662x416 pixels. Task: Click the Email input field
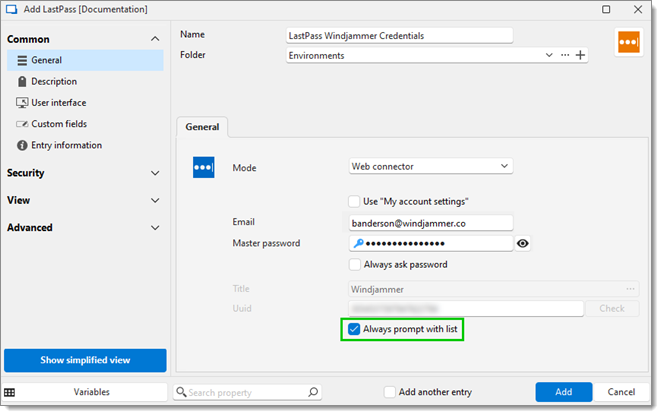[x=431, y=223]
